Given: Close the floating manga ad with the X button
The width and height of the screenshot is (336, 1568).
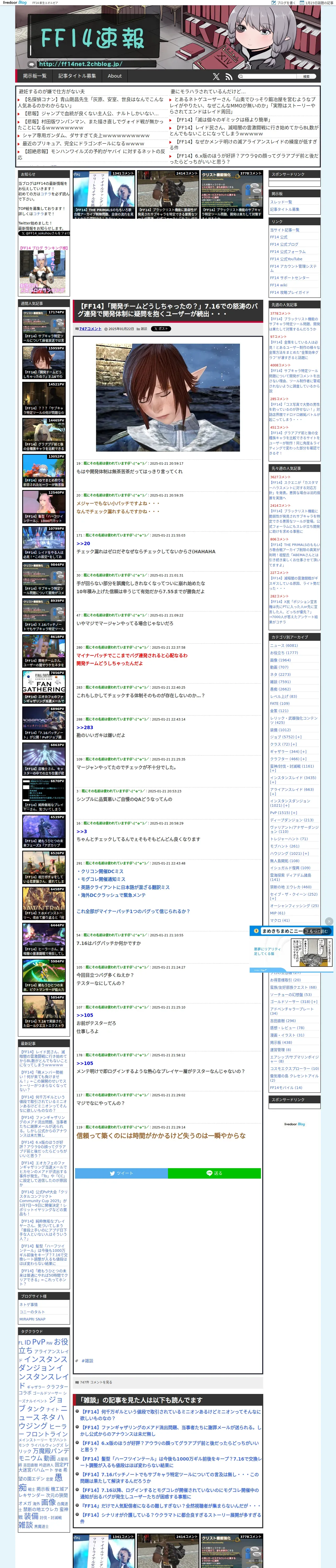Looking at the screenshot, I should coord(329,921).
